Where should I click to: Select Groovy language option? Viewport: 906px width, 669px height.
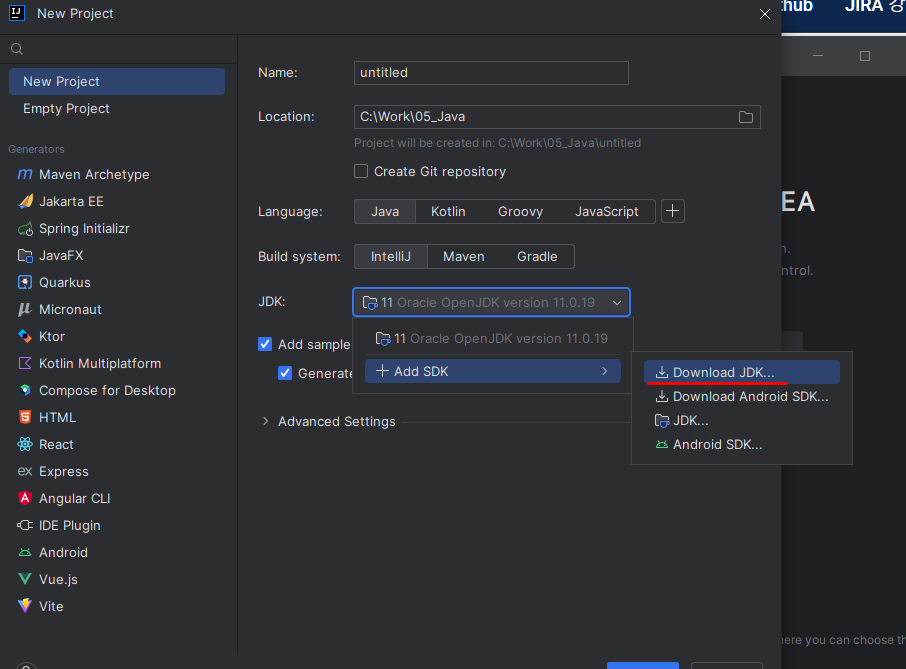520,211
